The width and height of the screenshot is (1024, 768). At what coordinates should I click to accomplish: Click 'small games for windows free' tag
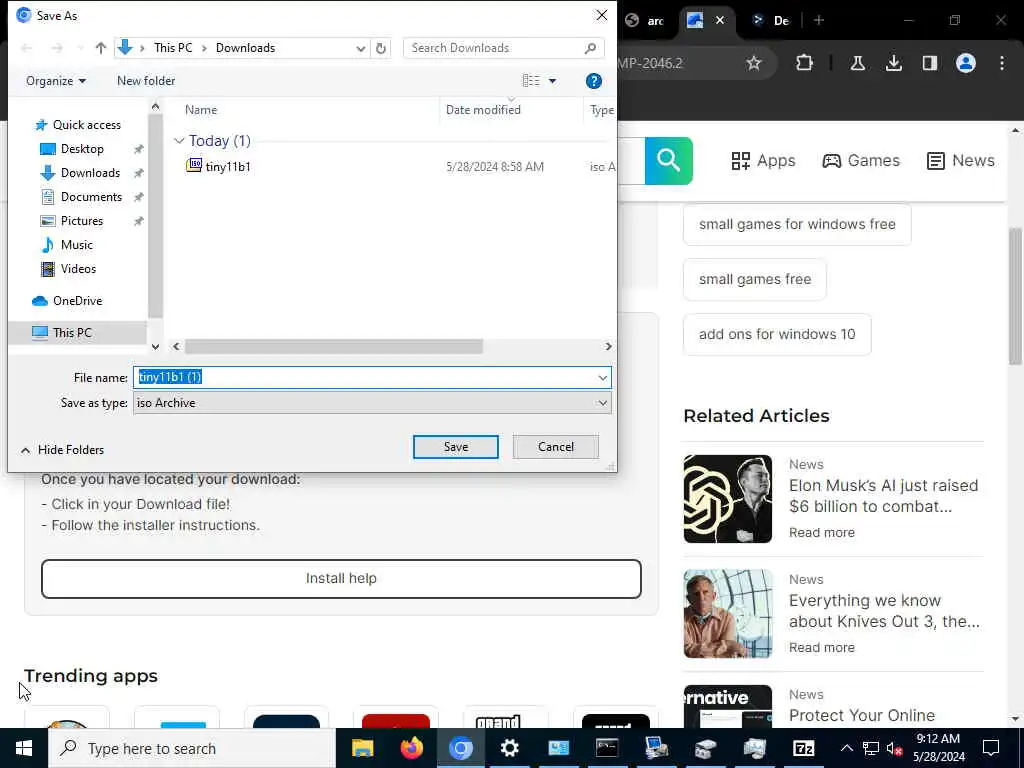click(x=797, y=225)
